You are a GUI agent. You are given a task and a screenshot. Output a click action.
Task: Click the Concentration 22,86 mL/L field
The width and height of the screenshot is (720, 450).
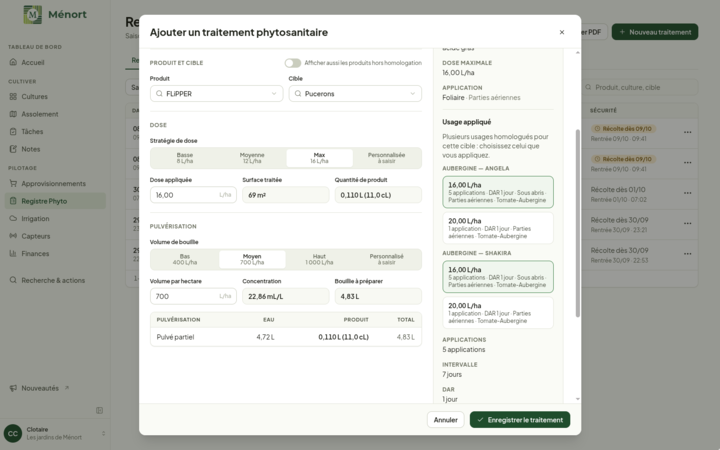point(286,296)
